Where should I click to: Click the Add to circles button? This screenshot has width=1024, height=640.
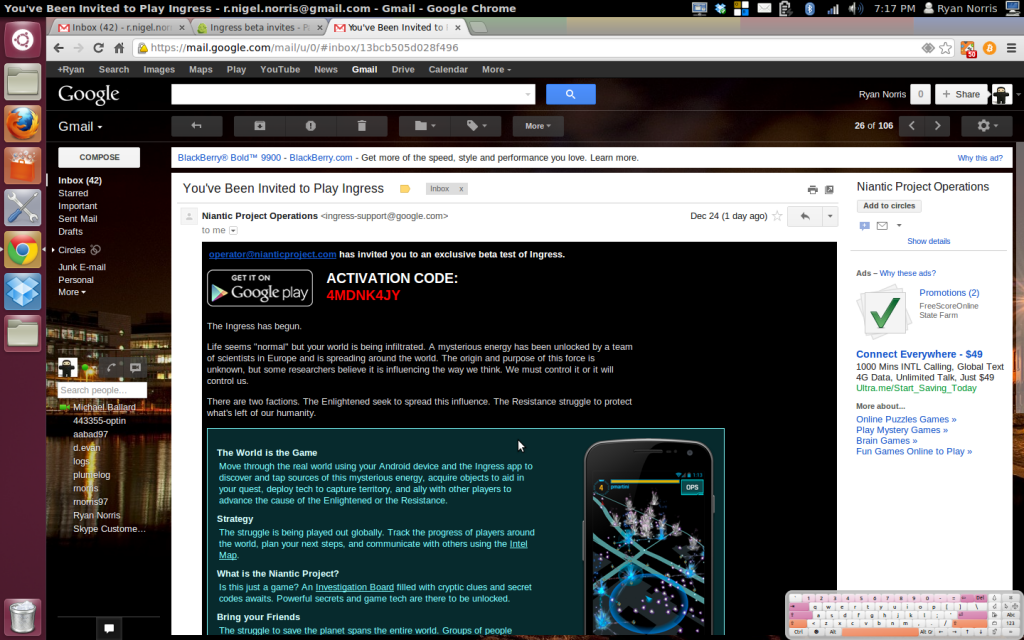click(x=889, y=206)
